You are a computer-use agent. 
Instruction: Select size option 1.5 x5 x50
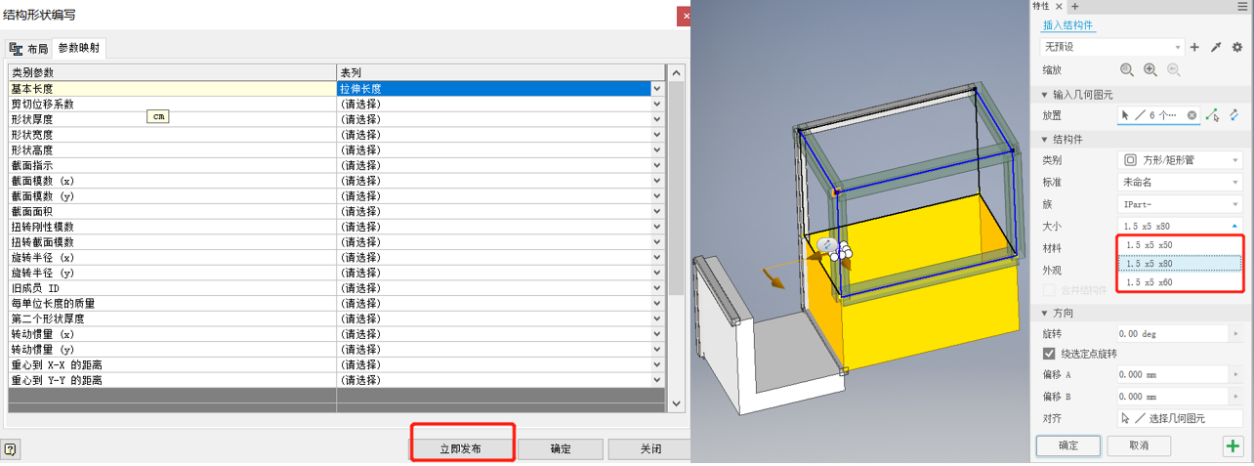(1179, 245)
